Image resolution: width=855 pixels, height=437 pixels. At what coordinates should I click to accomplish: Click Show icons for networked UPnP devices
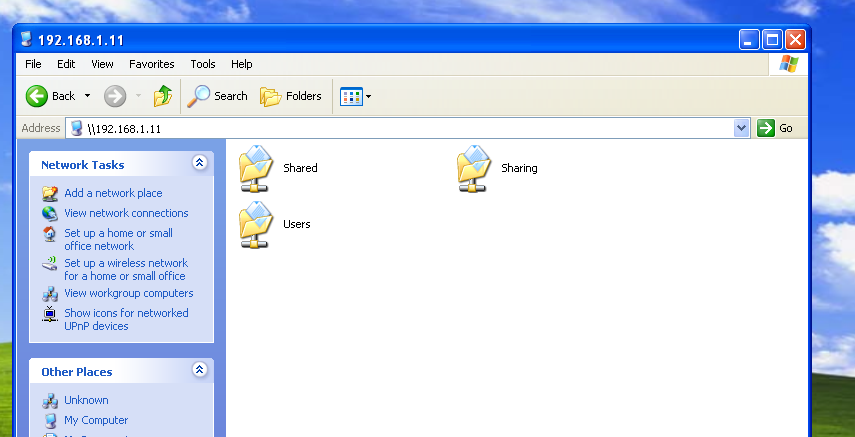click(x=127, y=320)
